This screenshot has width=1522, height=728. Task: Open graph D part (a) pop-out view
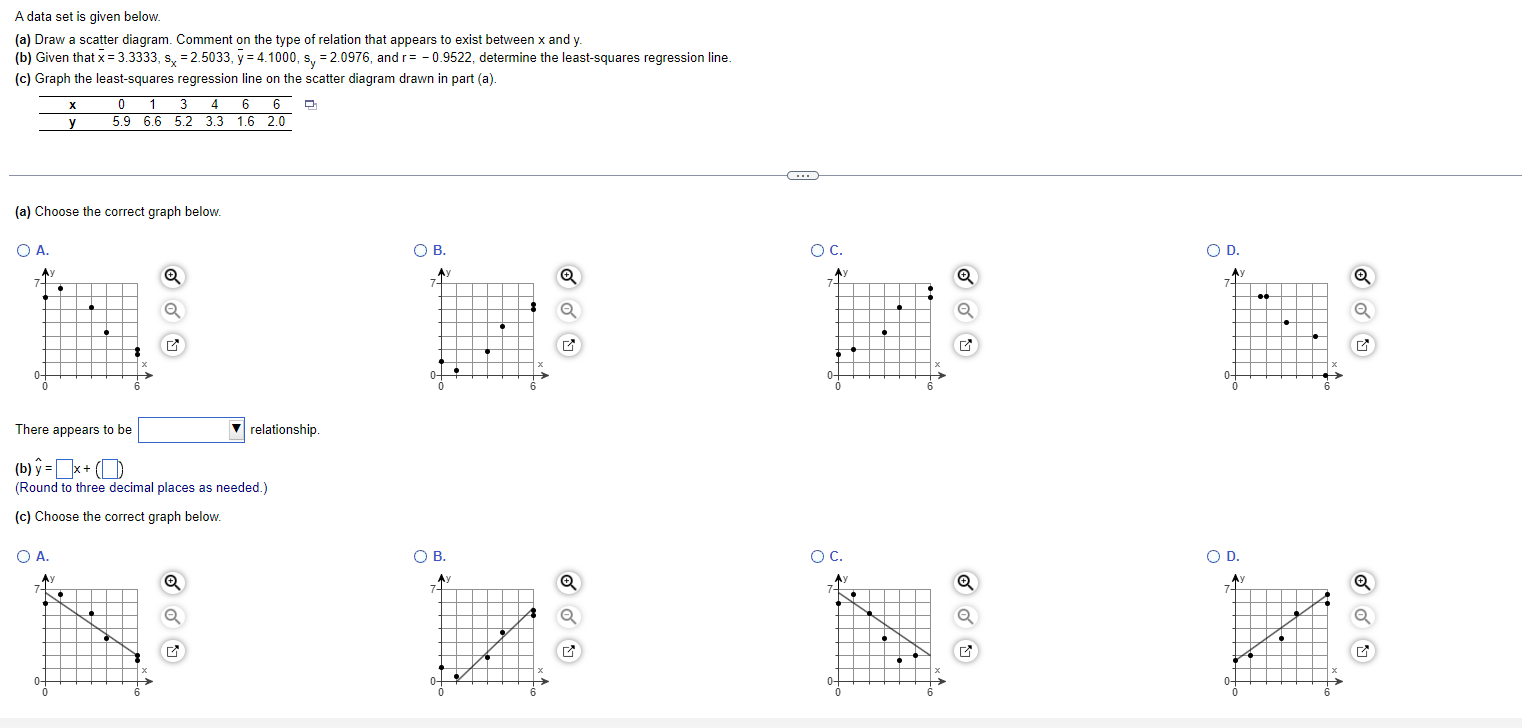coord(1362,345)
